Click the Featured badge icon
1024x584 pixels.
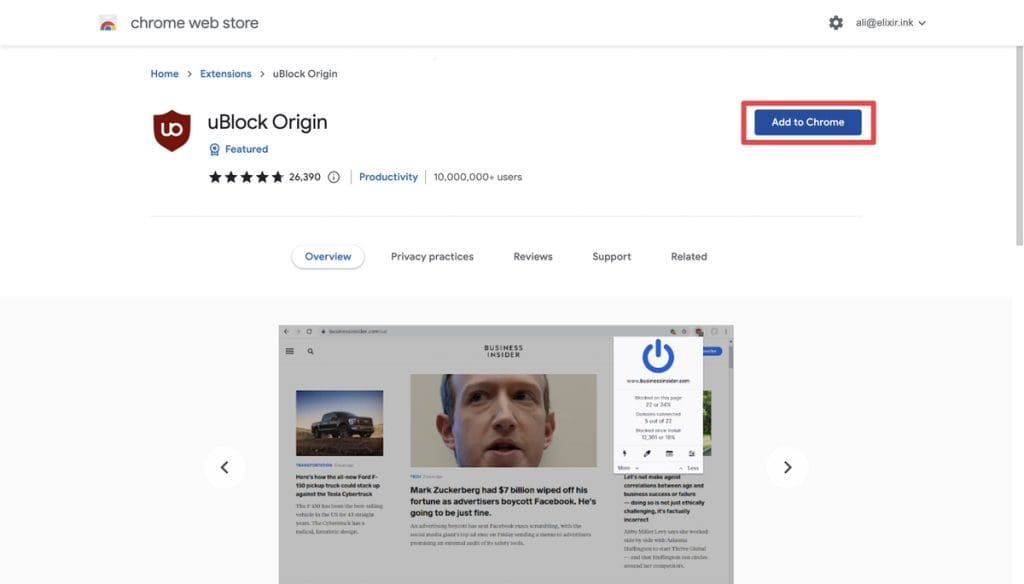tap(214, 150)
